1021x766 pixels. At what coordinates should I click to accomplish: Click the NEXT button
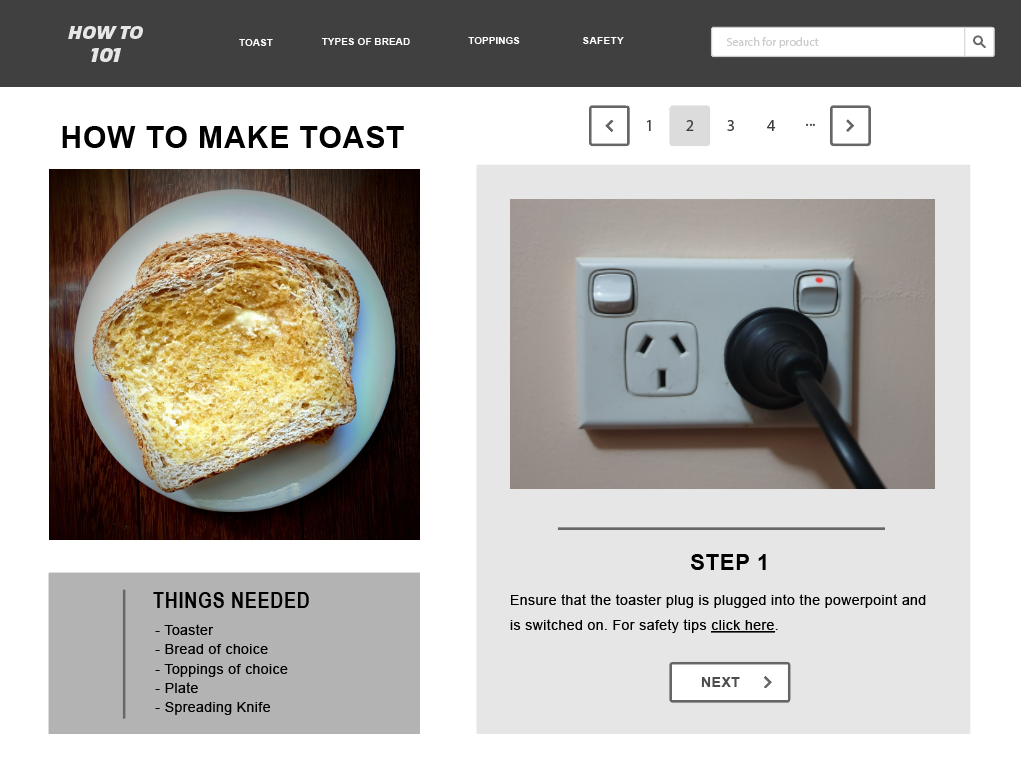coord(729,682)
